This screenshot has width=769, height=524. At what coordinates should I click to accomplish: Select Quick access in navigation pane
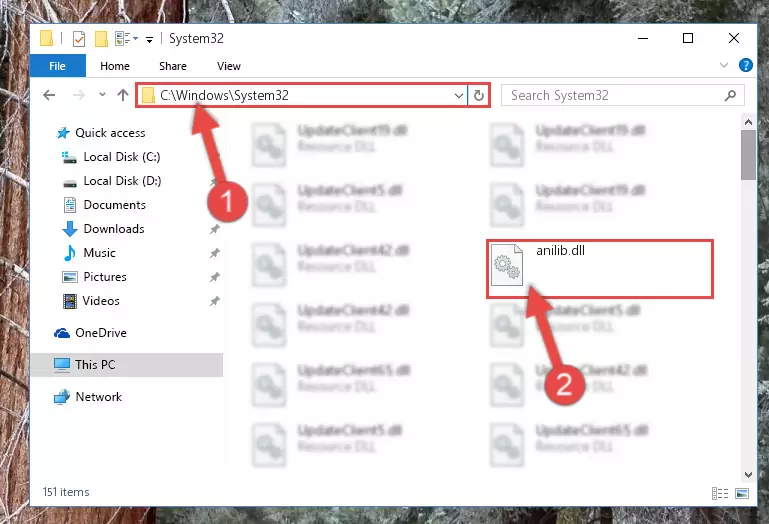point(110,132)
